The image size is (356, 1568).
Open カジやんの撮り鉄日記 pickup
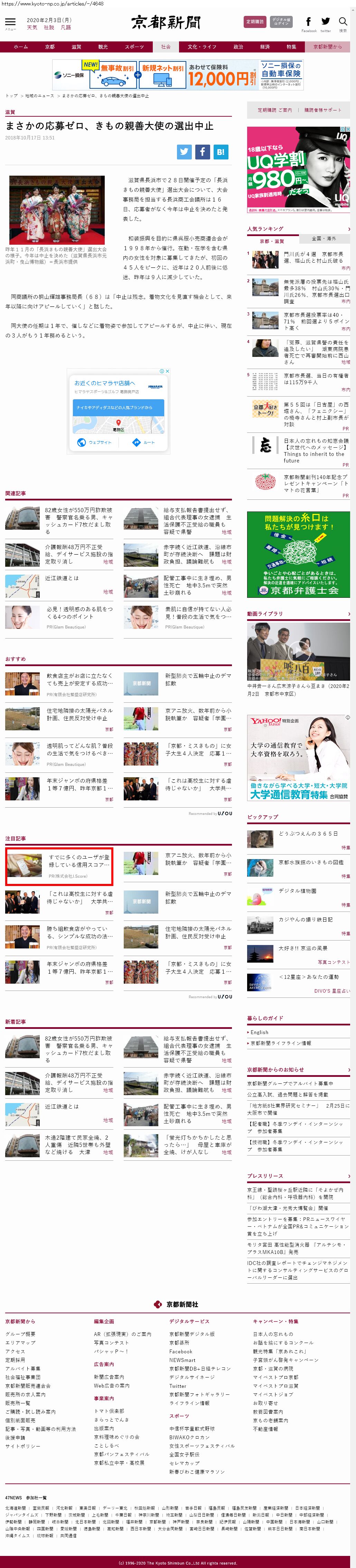click(x=306, y=919)
